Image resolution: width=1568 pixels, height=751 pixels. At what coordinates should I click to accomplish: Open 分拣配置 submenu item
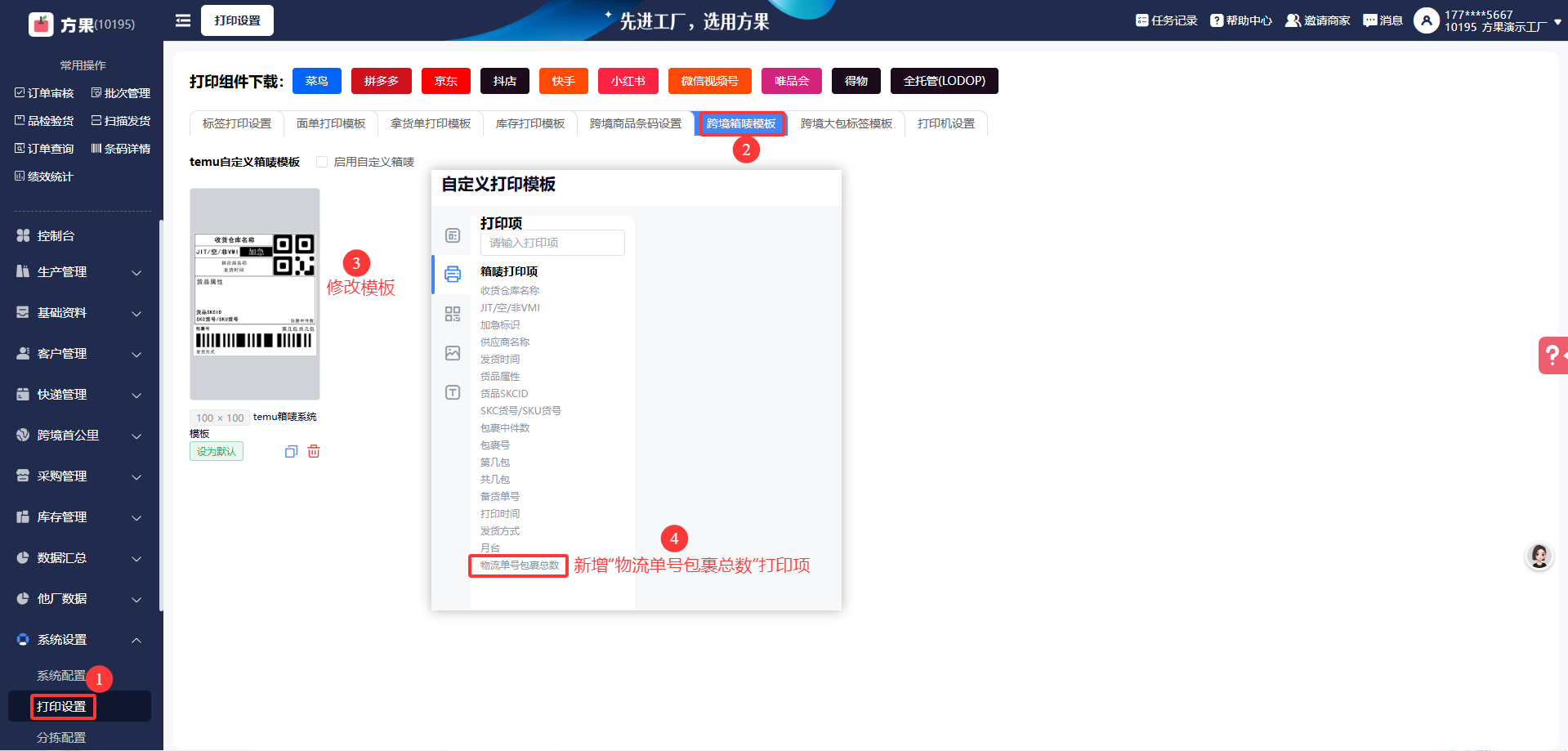pyautogui.click(x=61, y=737)
